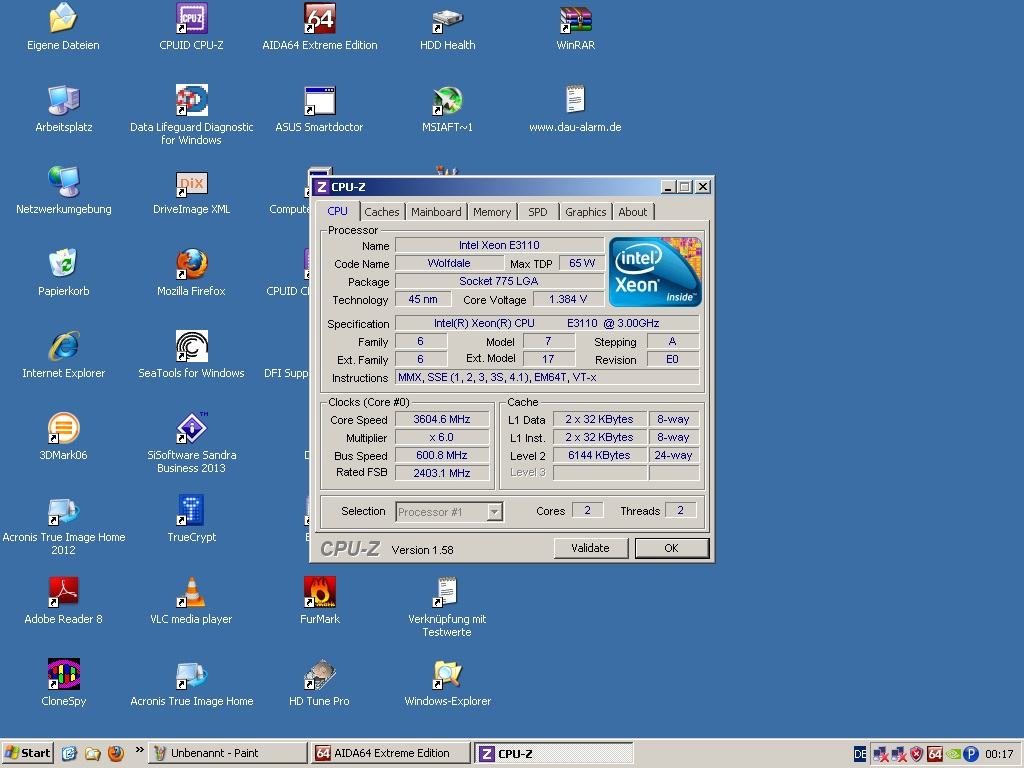Launch Firefox from quick launch bar

click(116, 753)
